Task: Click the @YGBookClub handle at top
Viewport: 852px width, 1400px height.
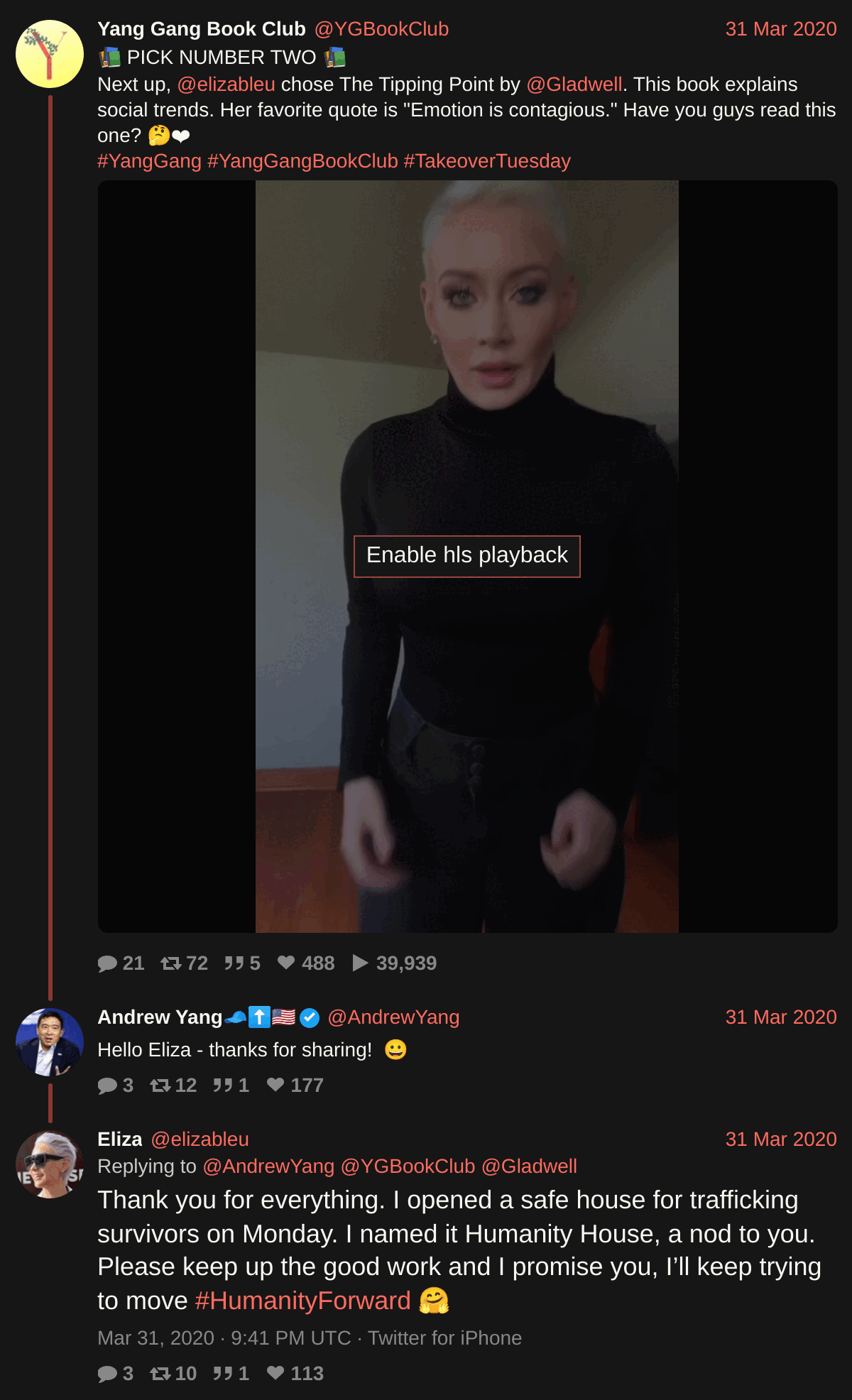Action: tap(381, 29)
